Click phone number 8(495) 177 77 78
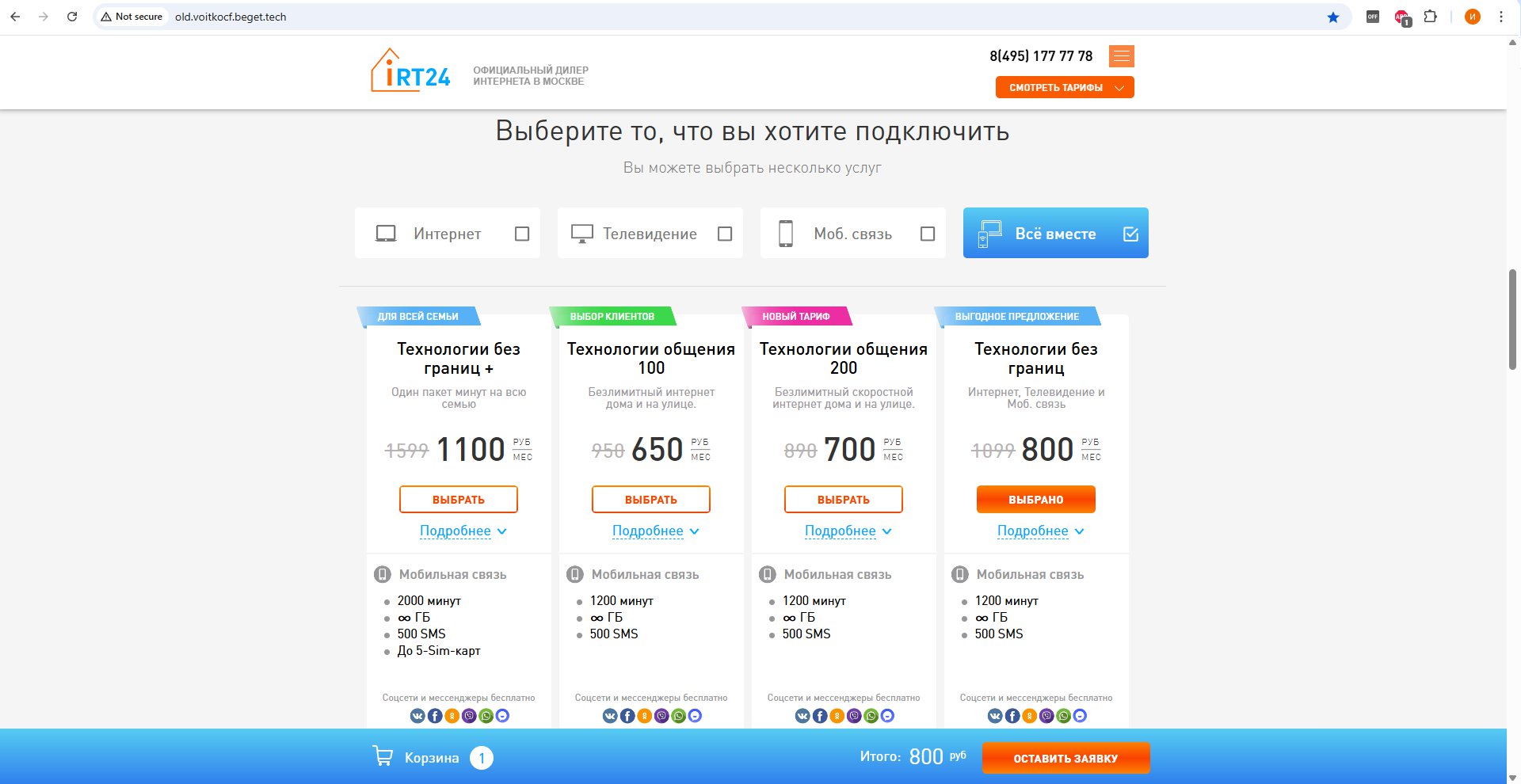 pos(1041,56)
